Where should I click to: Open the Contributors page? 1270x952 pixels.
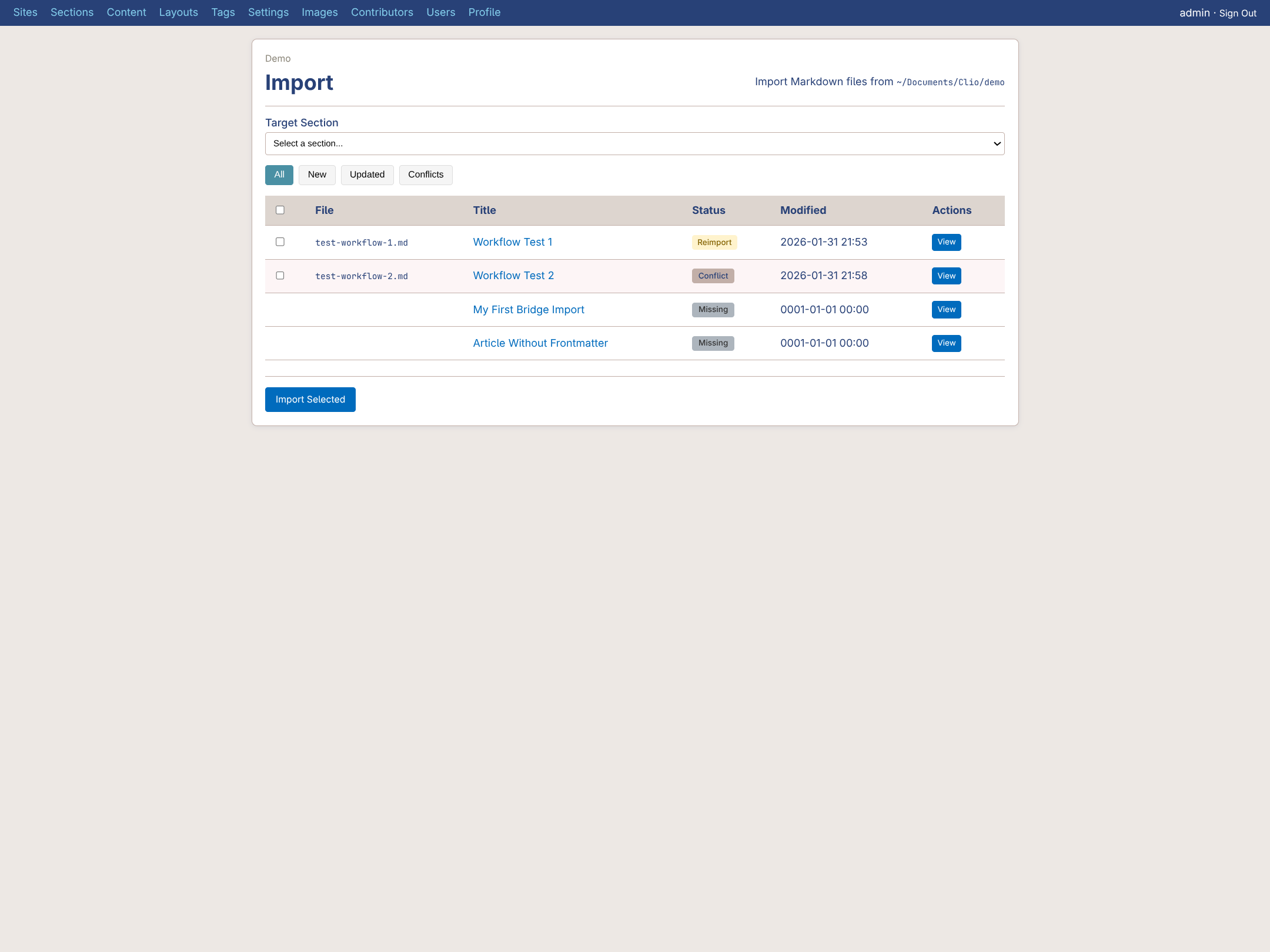point(382,12)
